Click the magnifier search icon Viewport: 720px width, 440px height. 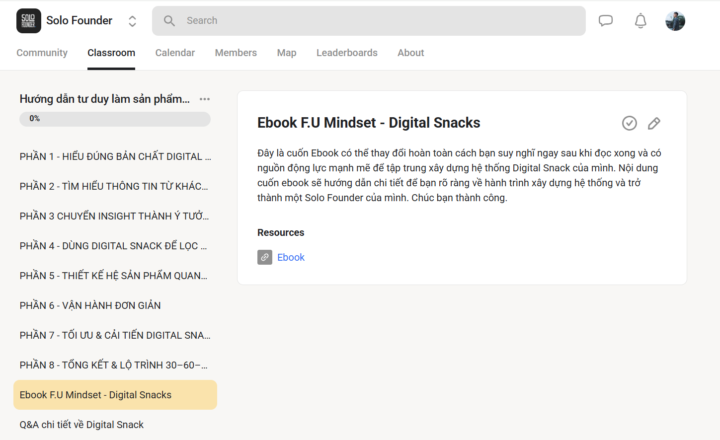tap(169, 21)
